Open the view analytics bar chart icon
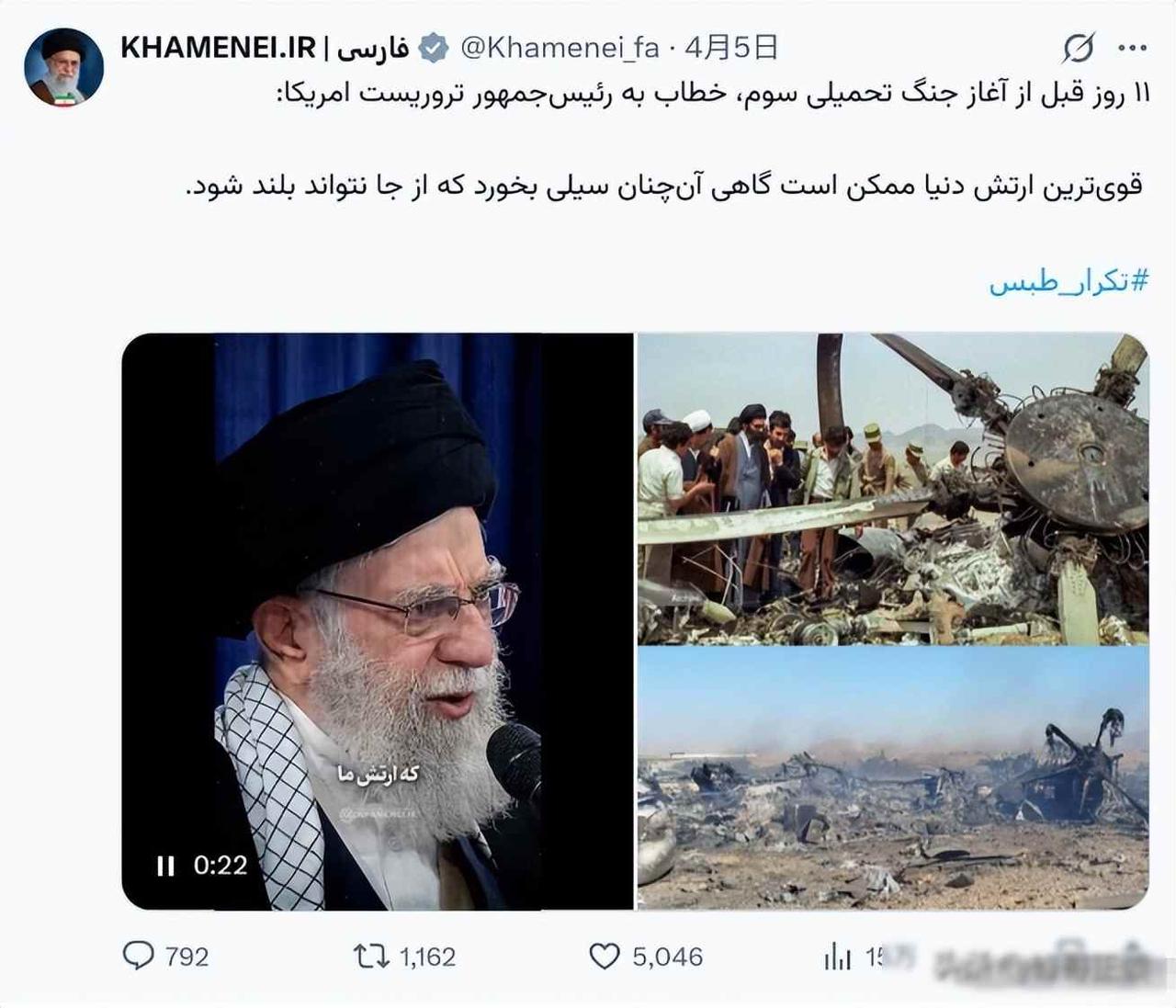This screenshot has height=1008, width=1176. 838,957
